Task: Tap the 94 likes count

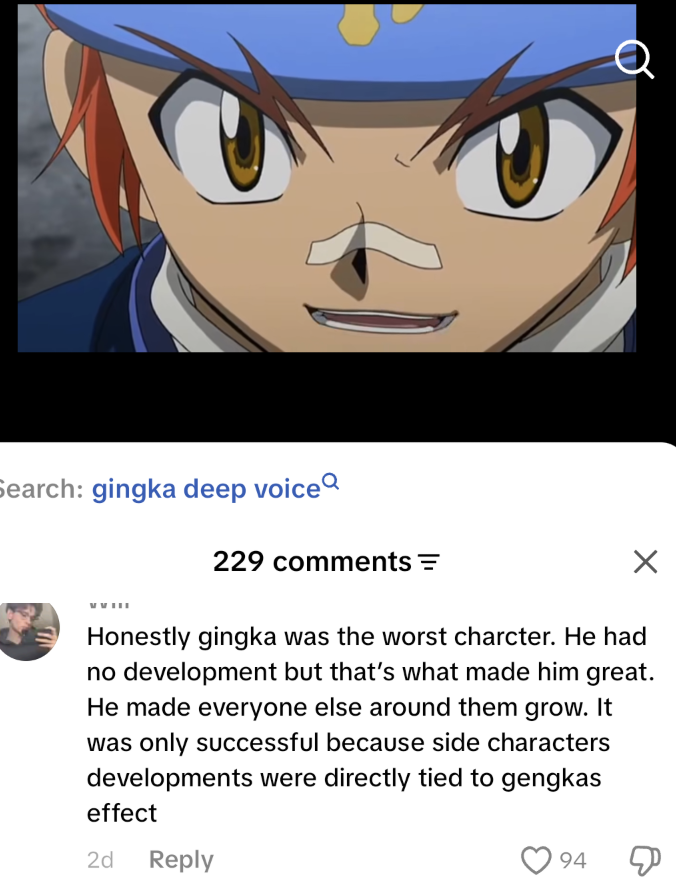Action: click(x=573, y=860)
